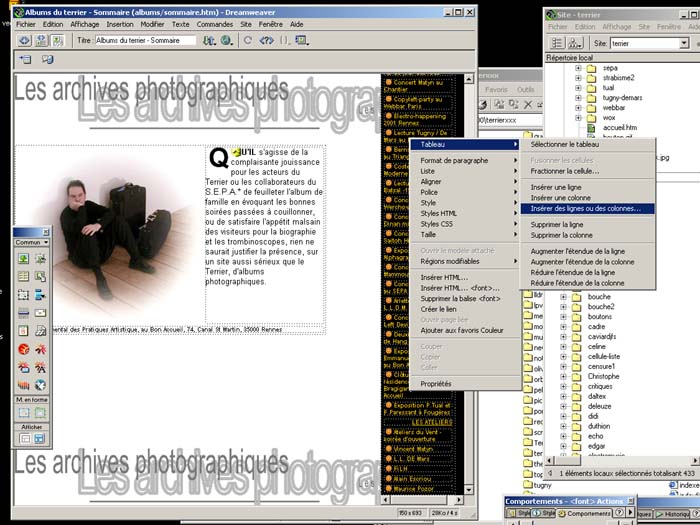700x525 pixels.
Task: Expand the deleuze folder
Action: (x=563, y=406)
